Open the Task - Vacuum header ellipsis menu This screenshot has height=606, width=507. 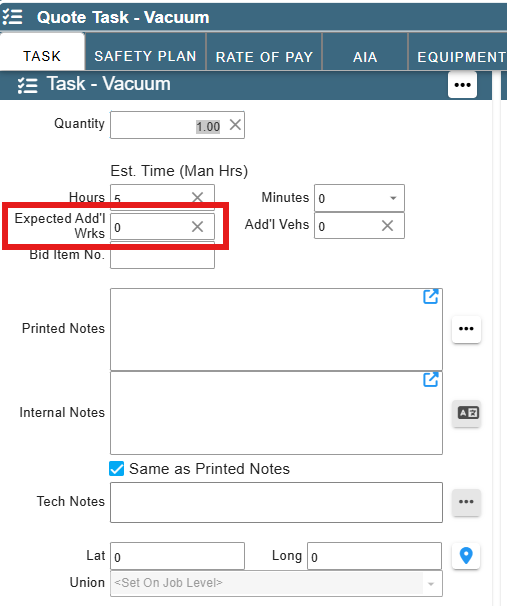tap(462, 85)
